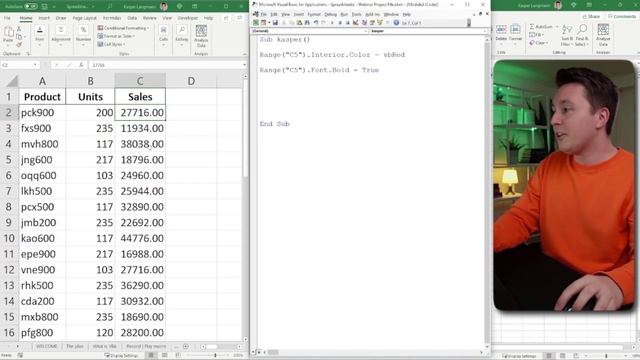
Task: Open the Font group dropdown
Action: [40, 35]
